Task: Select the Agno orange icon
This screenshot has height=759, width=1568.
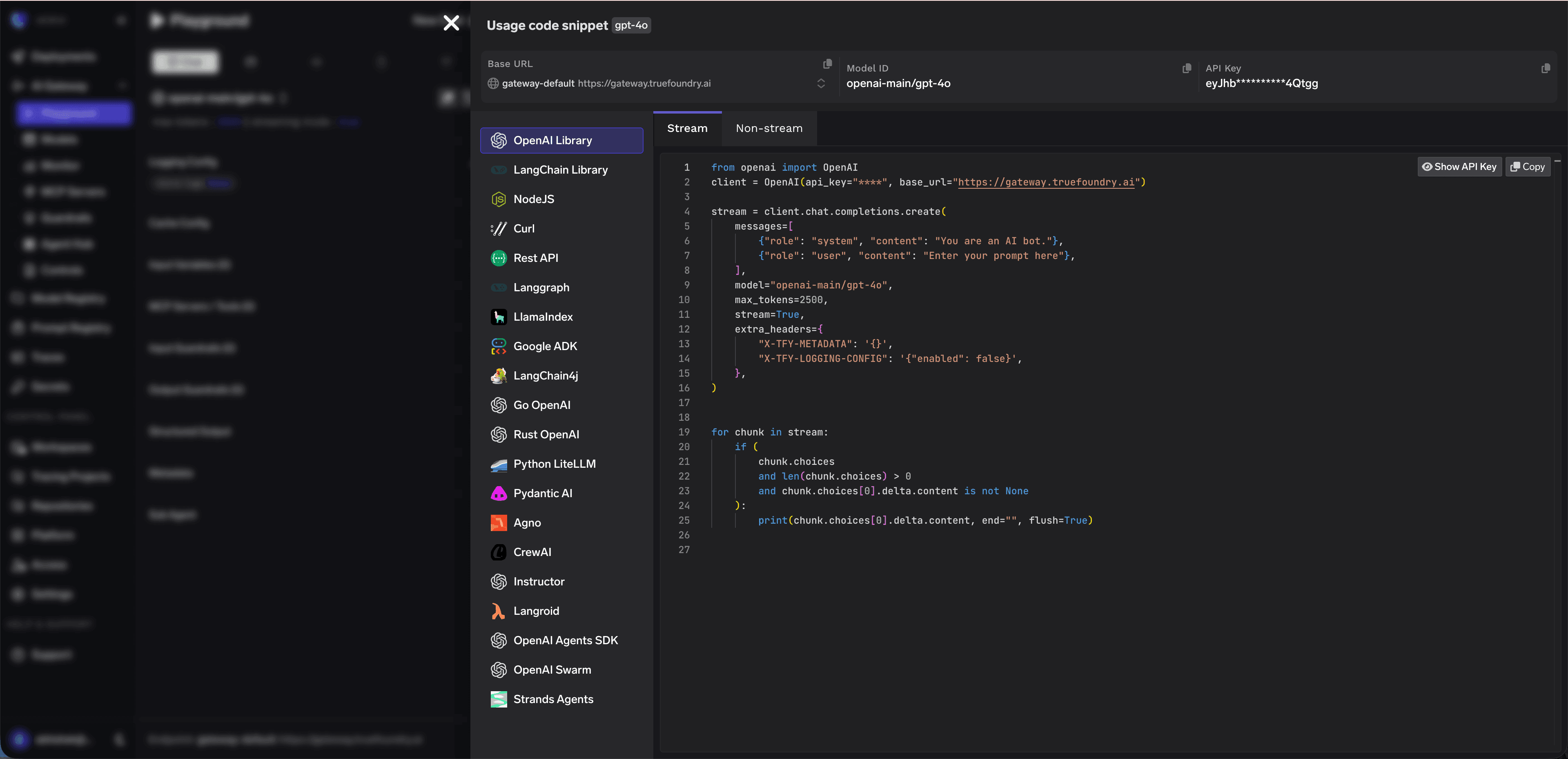Action: click(x=499, y=522)
